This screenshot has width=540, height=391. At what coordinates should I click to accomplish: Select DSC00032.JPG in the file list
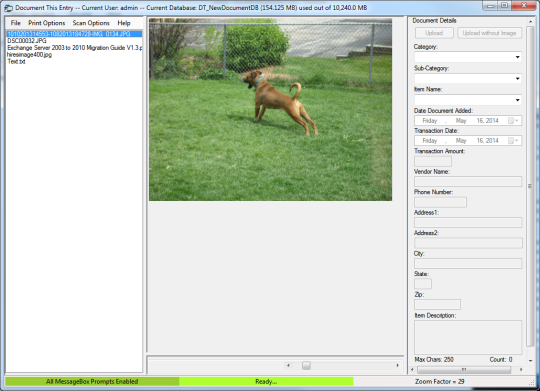click(27, 41)
